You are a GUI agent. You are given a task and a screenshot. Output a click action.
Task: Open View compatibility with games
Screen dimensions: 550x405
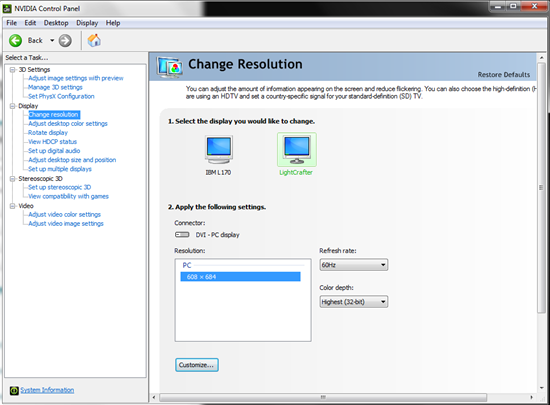tap(68, 196)
